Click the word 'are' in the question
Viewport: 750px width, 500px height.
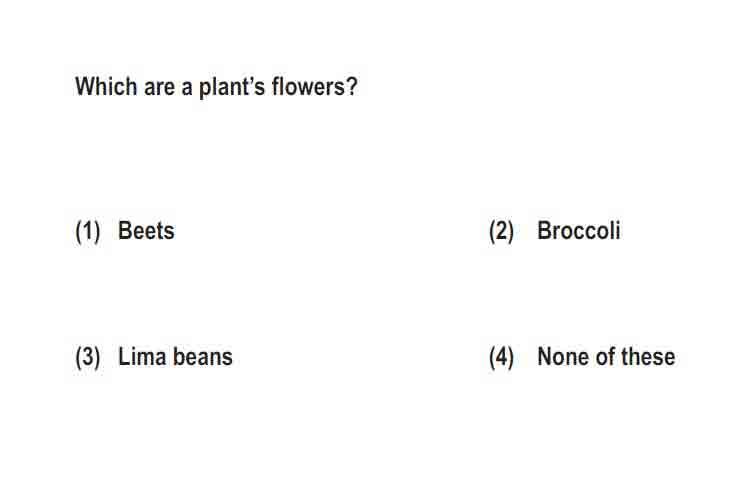click(x=159, y=89)
